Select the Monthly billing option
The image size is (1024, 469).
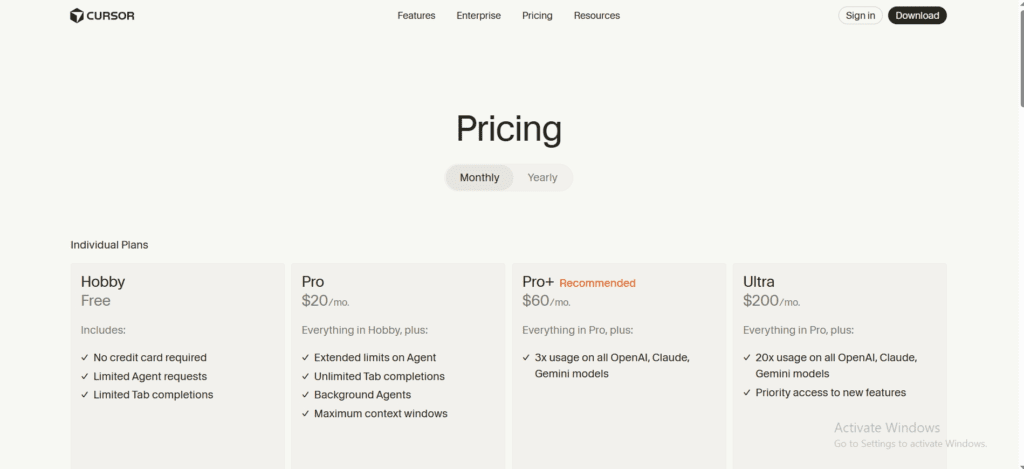479,178
